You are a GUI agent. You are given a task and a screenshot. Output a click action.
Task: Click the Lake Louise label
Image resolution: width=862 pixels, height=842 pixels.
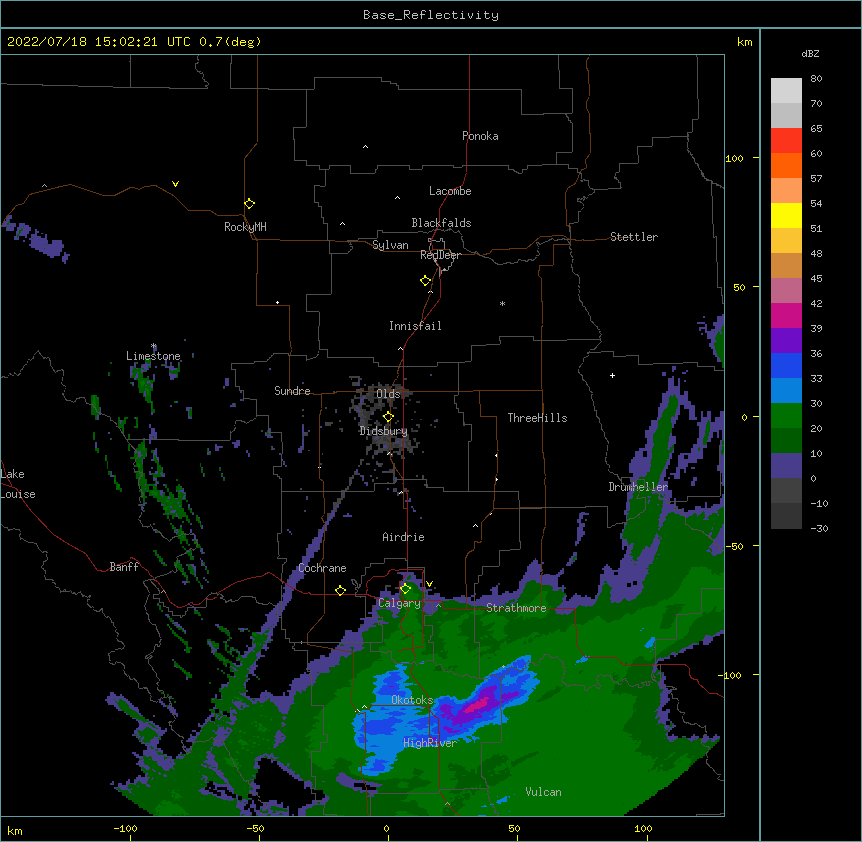click(18, 484)
